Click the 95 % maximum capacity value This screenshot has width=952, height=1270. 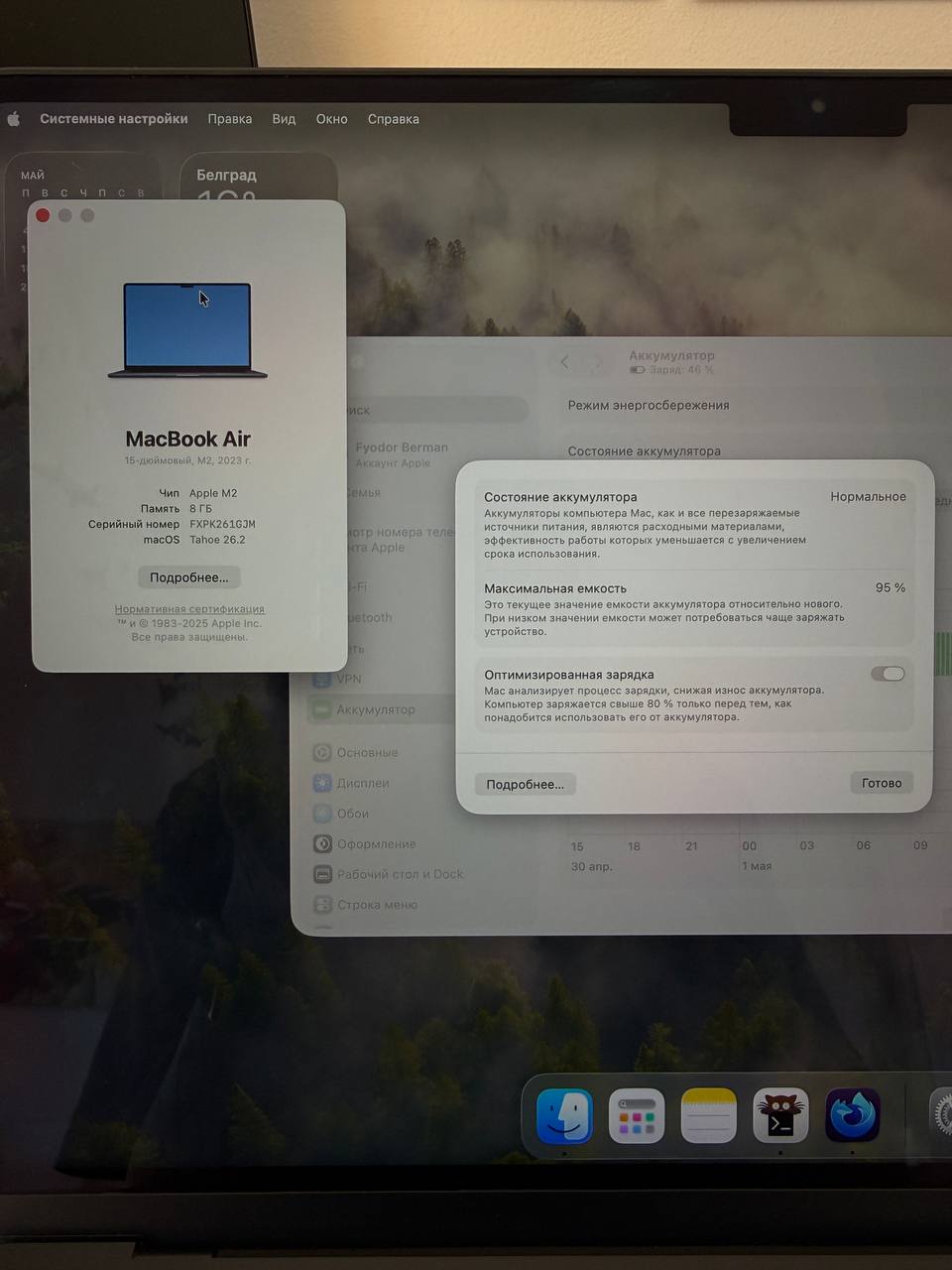[891, 587]
